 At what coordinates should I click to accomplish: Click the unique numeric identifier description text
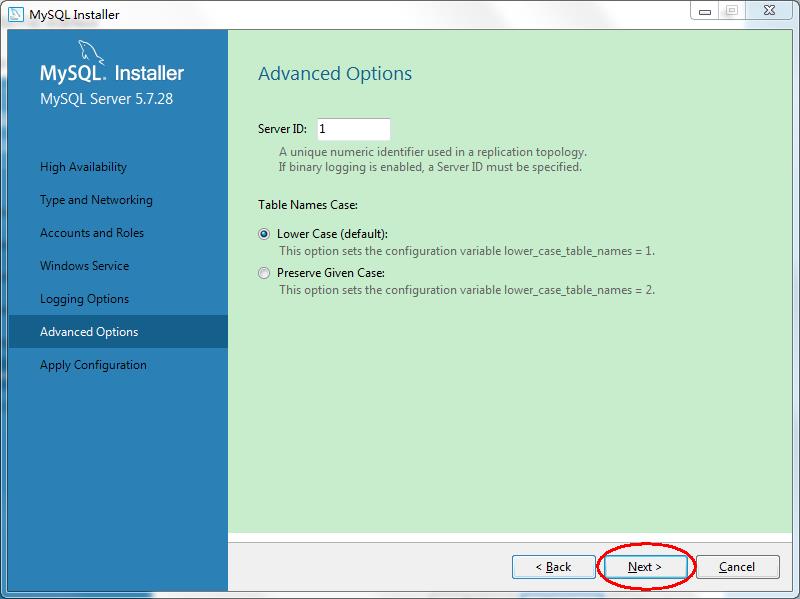[x=433, y=152]
